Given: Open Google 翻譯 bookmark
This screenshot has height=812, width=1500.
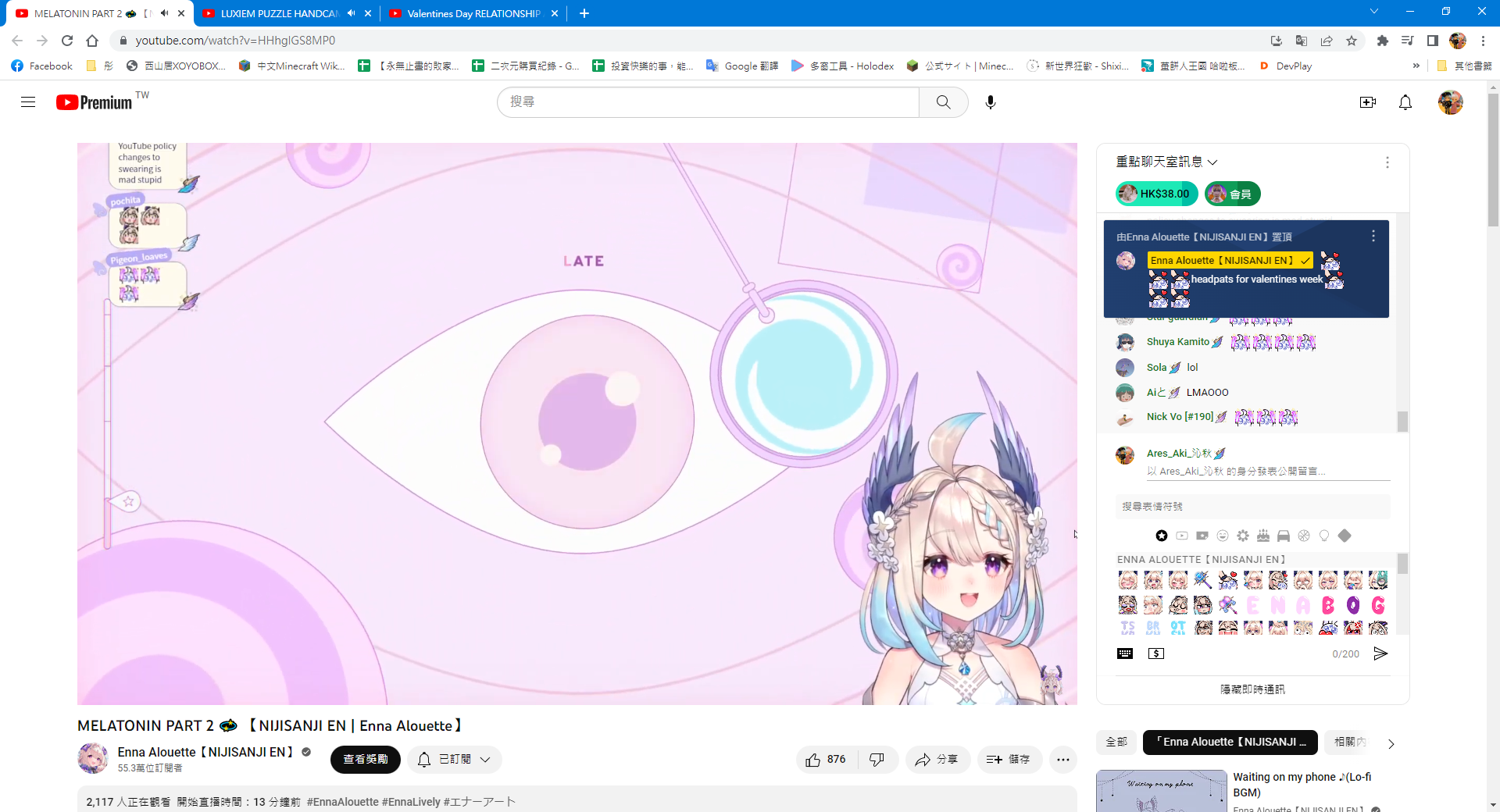Looking at the screenshot, I should 742,66.
